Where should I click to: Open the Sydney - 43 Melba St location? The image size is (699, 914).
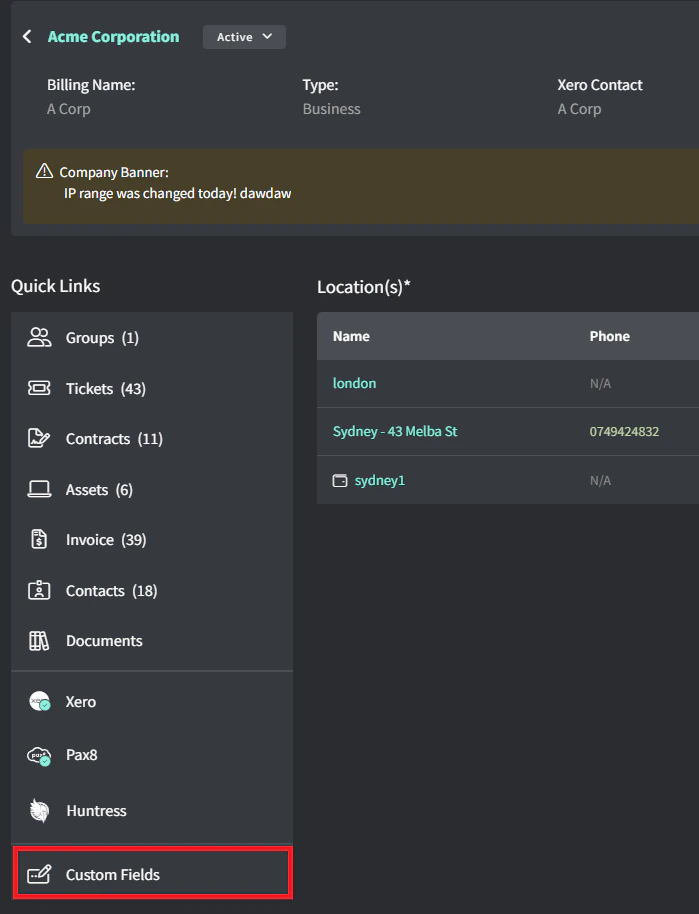point(395,431)
